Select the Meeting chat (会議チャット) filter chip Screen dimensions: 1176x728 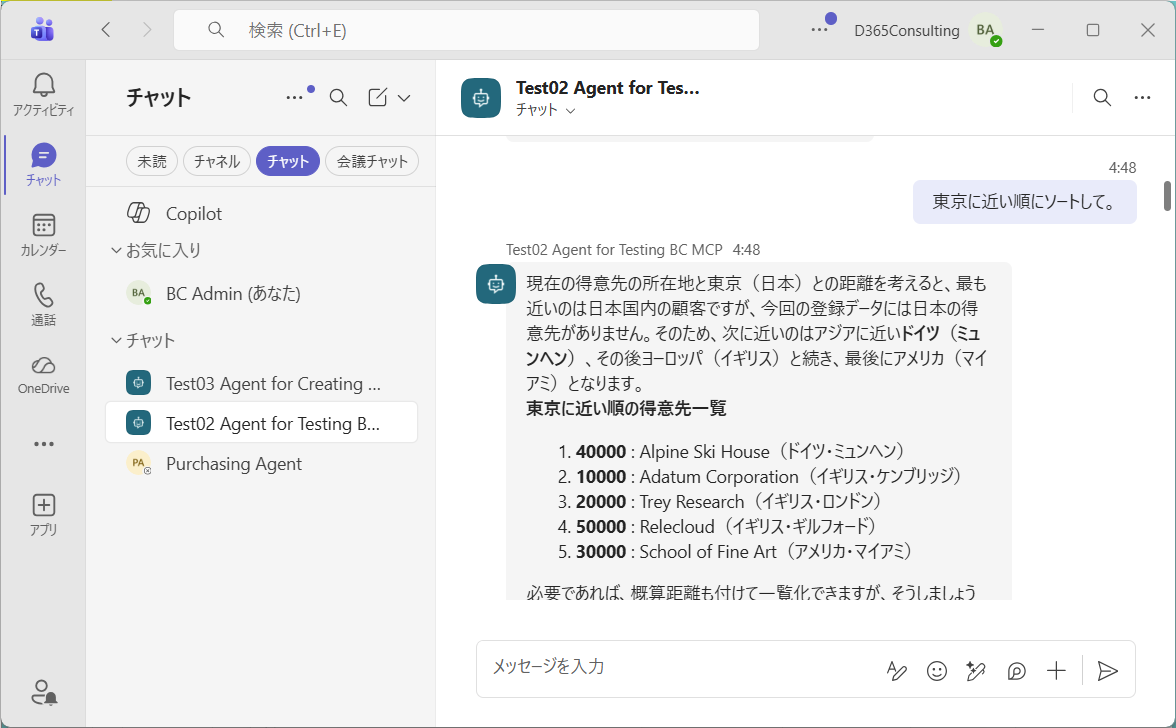pos(372,161)
